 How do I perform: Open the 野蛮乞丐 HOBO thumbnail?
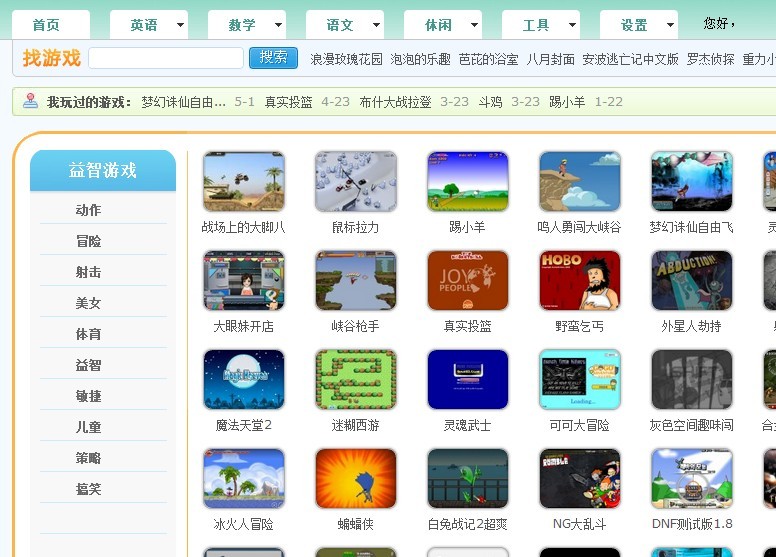coord(580,281)
